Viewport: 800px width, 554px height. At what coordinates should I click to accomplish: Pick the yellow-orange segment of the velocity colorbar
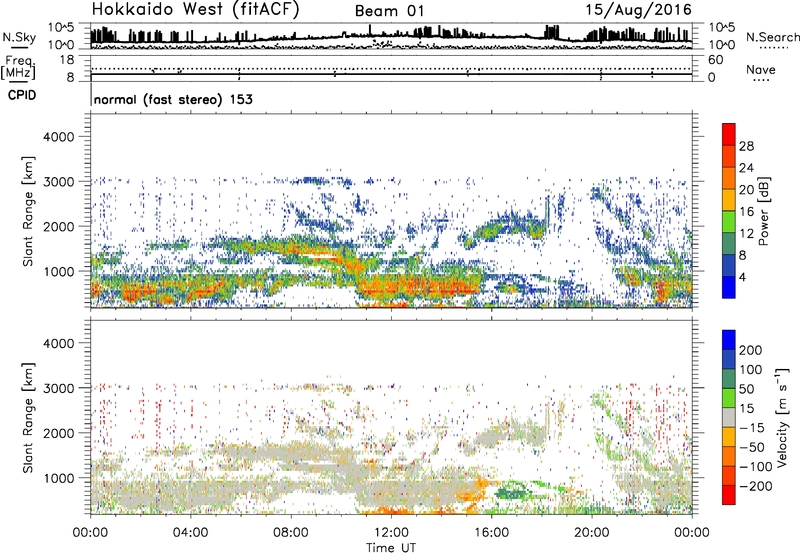[729, 437]
